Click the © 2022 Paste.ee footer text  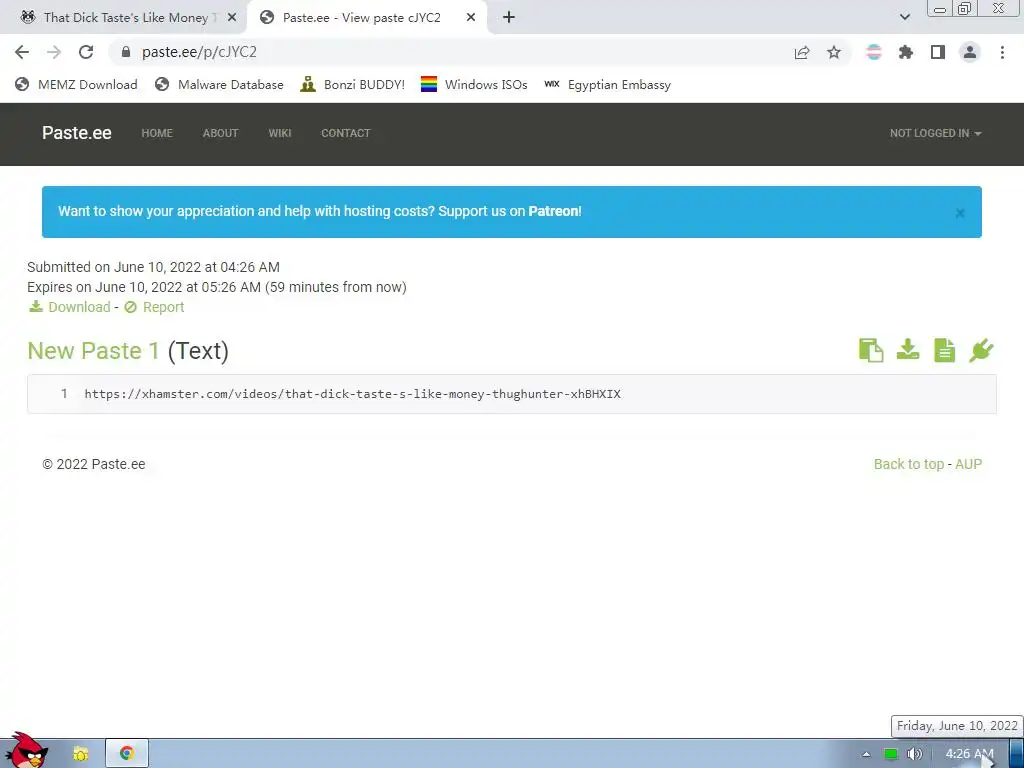pos(94,464)
